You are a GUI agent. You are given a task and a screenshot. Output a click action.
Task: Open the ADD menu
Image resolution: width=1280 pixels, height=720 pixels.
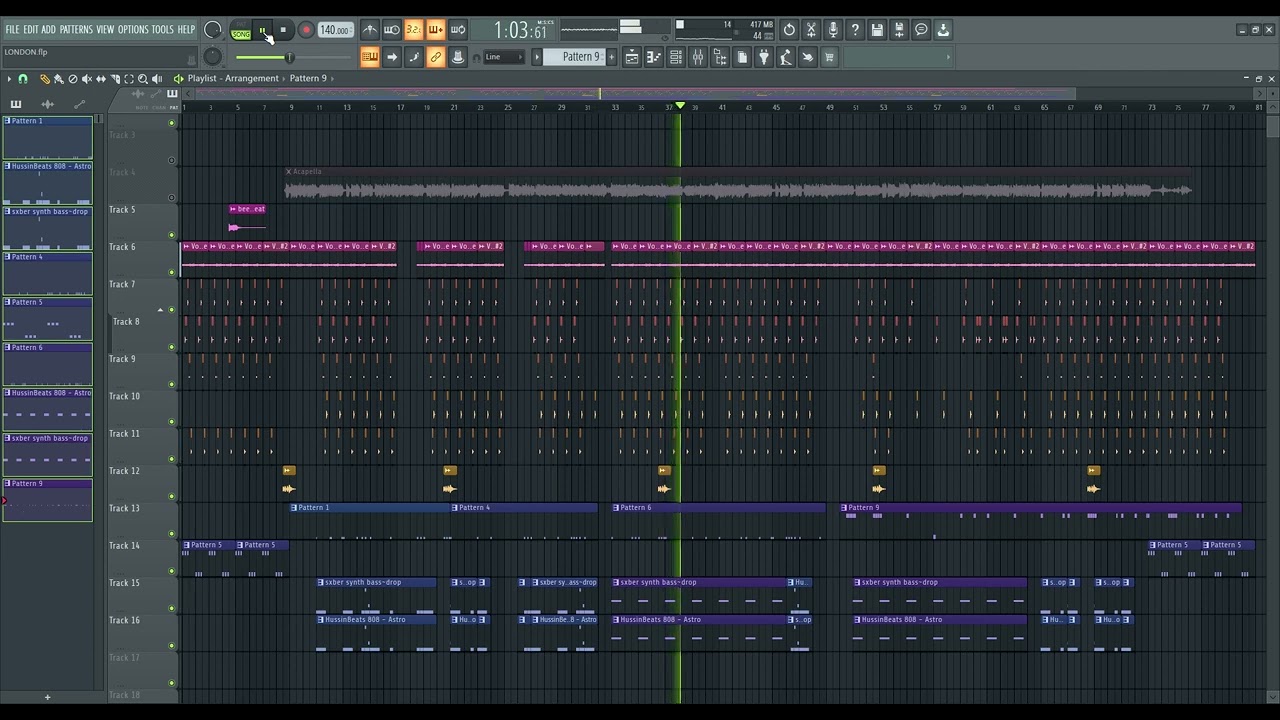pos(48,30)
